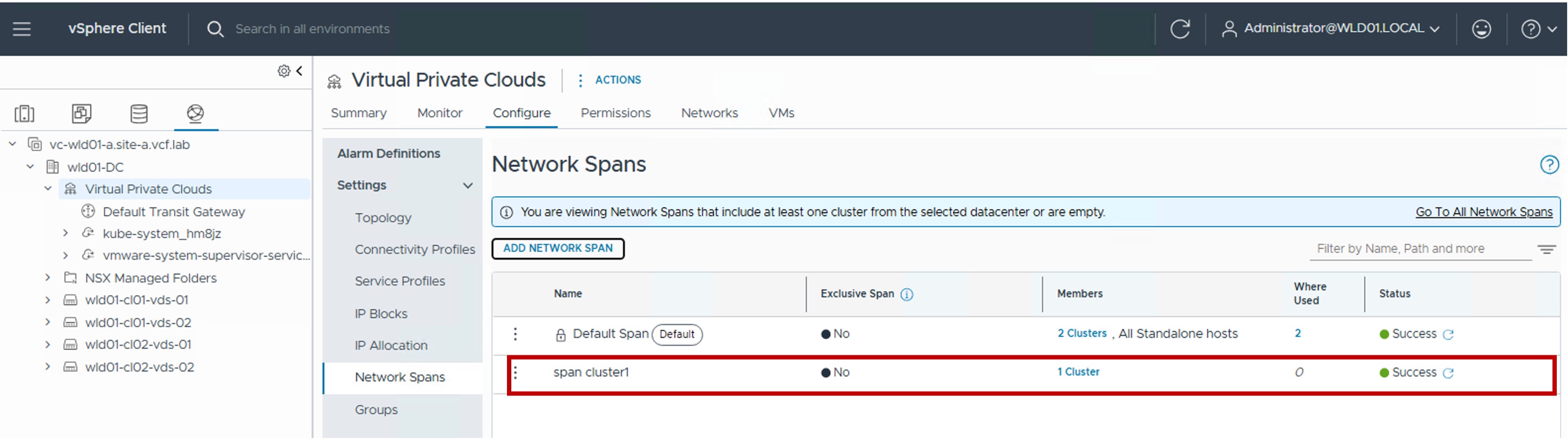Click kube-system_hm8jz VPC icon
This screenshot has height=443, width=1568.
pos(88,234)
